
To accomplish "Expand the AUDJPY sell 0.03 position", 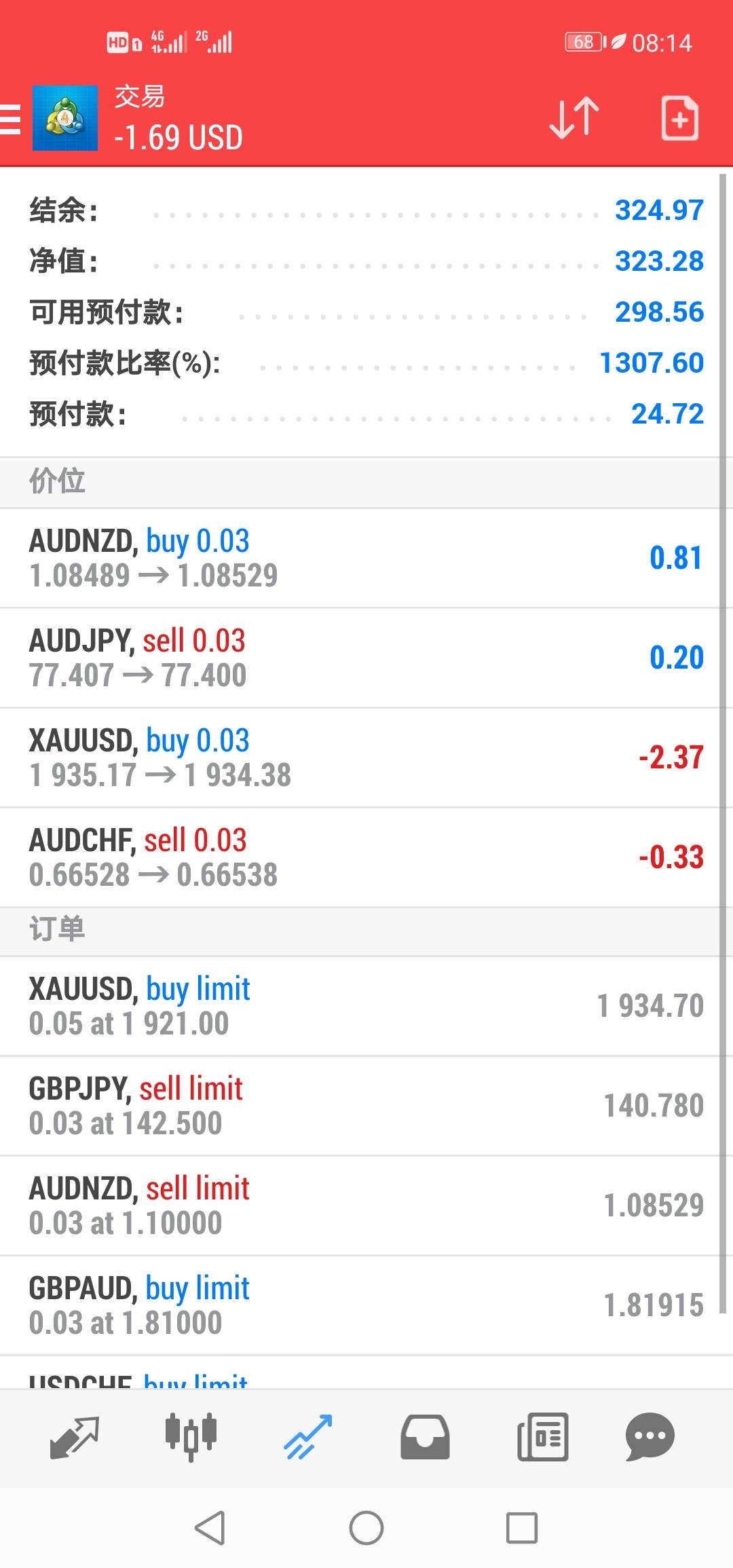I will (360, 658).
